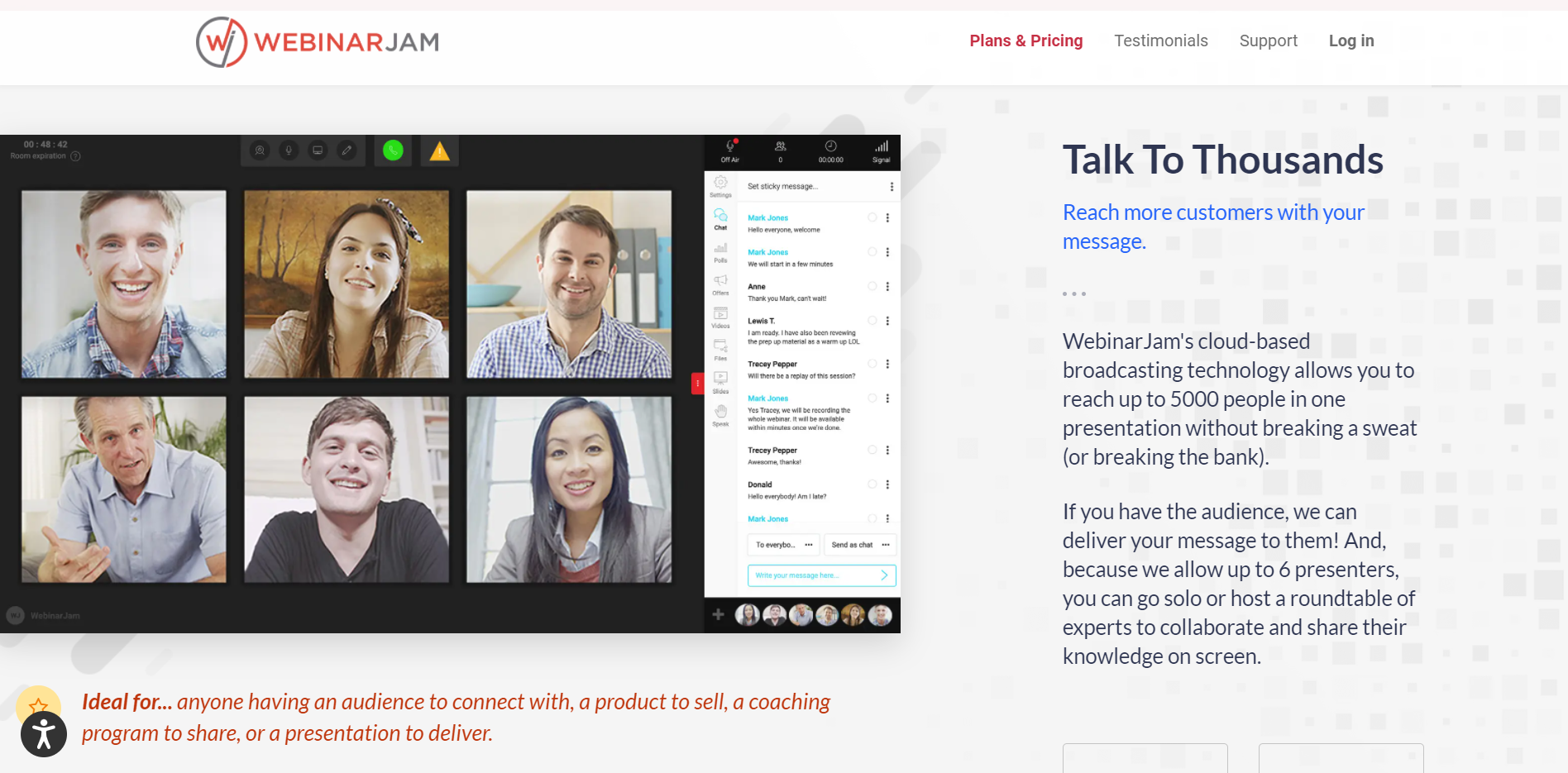1568x773 pixels.
Task: Open three-dot menu on Donald's message
Action: tap(887, 484)
